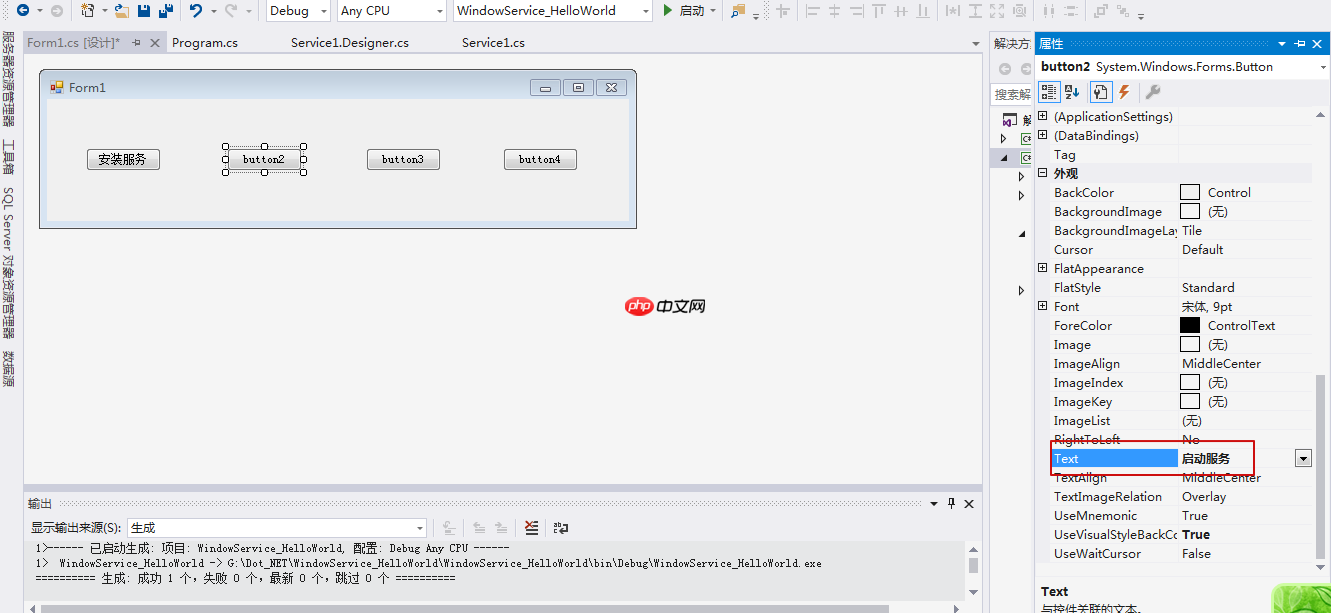
Task: Select the 安装服务 button on Form1
Action: point(123,159)
